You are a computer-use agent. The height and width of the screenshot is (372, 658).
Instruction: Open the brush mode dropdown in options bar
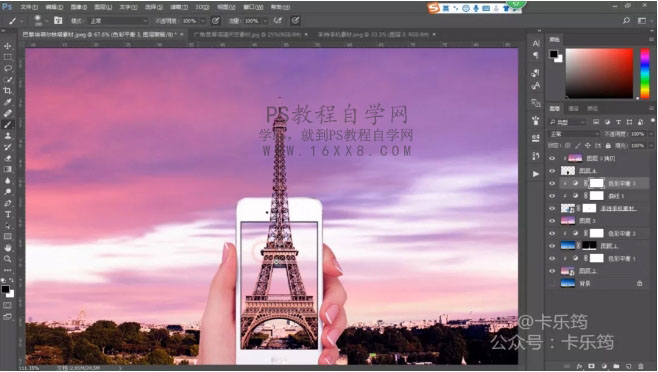coord(118,21)
